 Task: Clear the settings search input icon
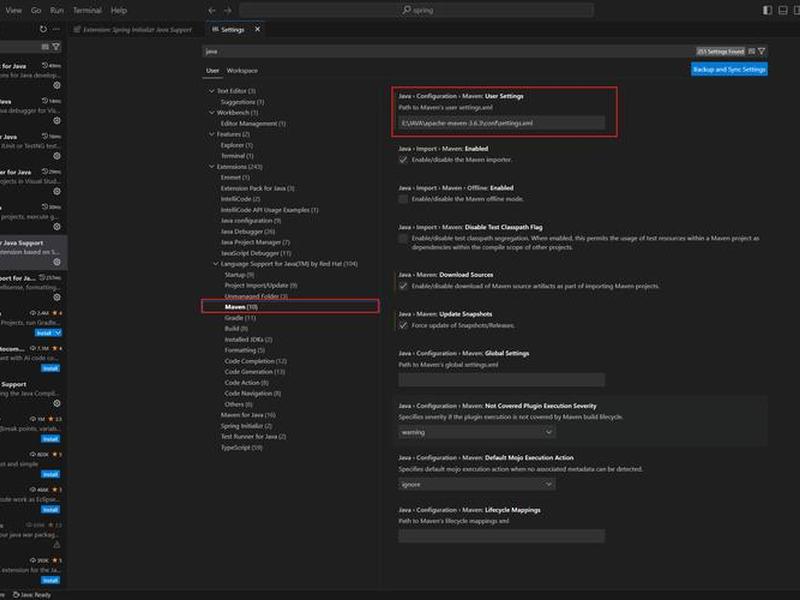pyautogui.click(x=752, y=52)
